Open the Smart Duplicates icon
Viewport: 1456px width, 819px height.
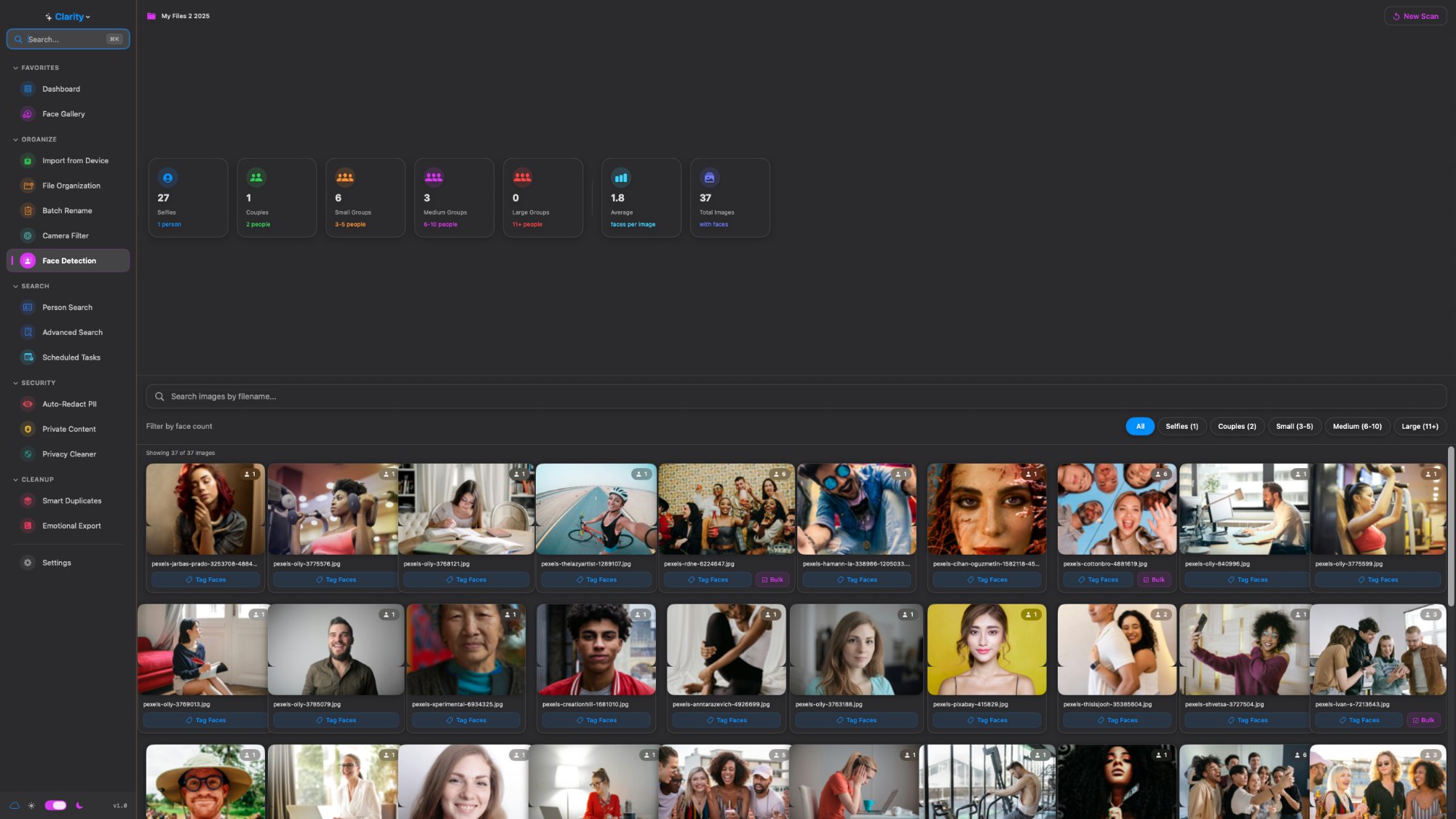point(28,501)
